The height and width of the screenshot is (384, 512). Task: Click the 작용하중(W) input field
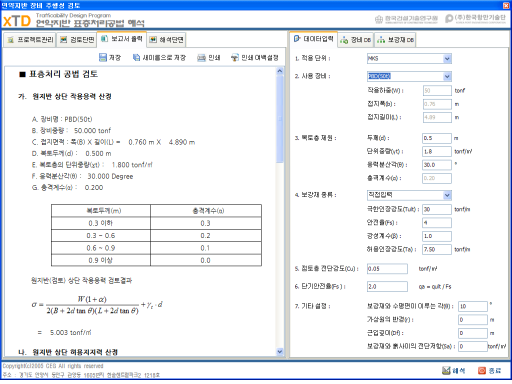(437, 90)
